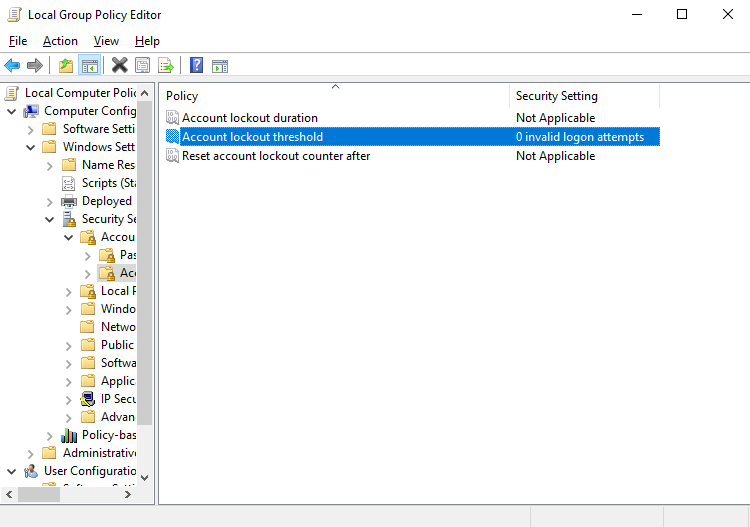The image size is (750, 527).
Task: Open Properties from the toolbar icon
Action: [x=143, y=66]
